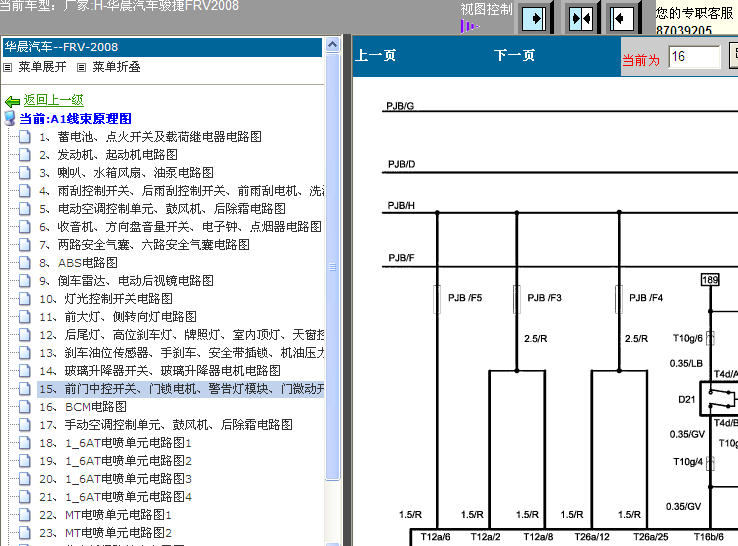Image resolution: width=738 pixels, height=546 pixels.
Task: Open 19、1_6AT电喷单元电路图2
Action: [115, 461]
